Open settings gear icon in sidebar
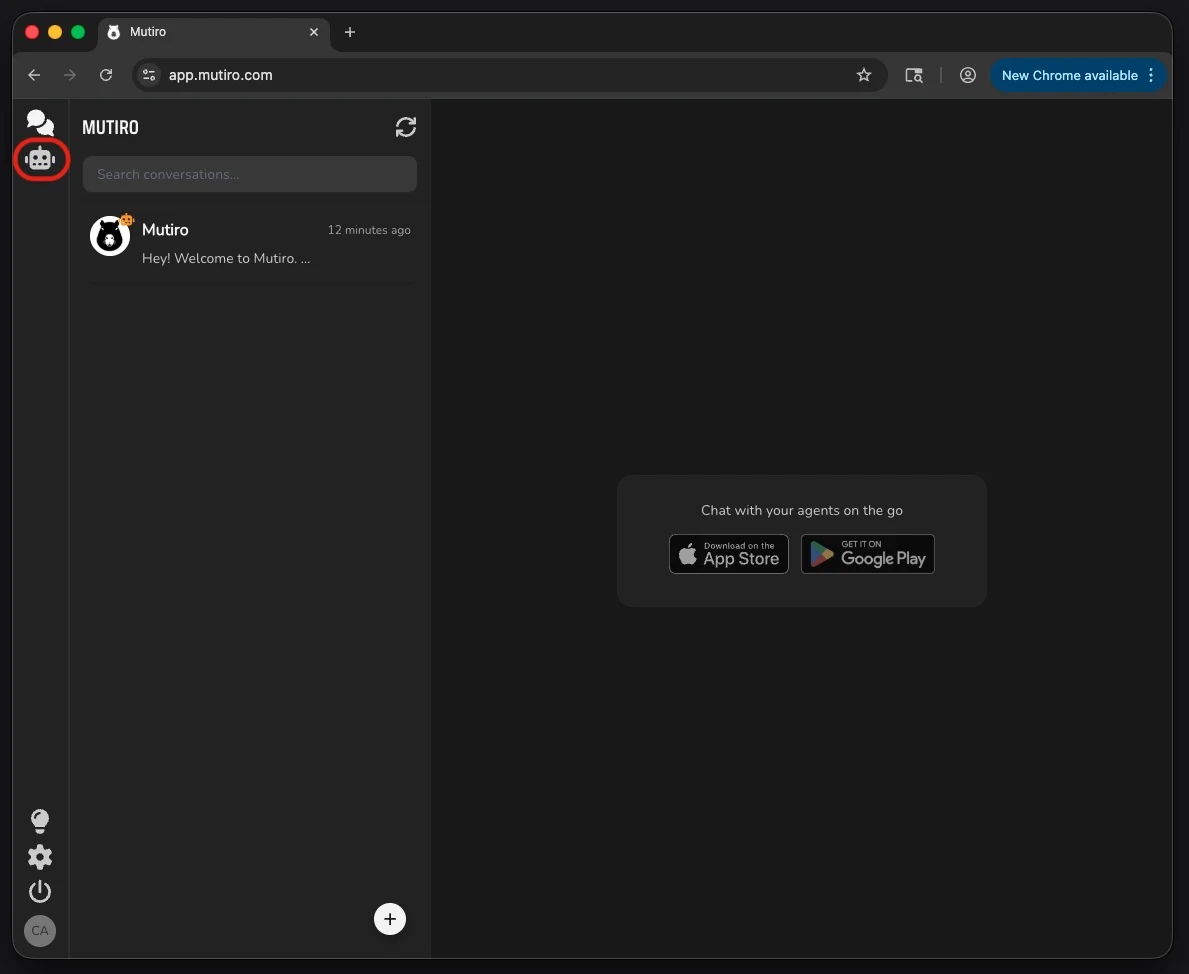The height and width of the screenshot is (974, 1189). point(39,857)
